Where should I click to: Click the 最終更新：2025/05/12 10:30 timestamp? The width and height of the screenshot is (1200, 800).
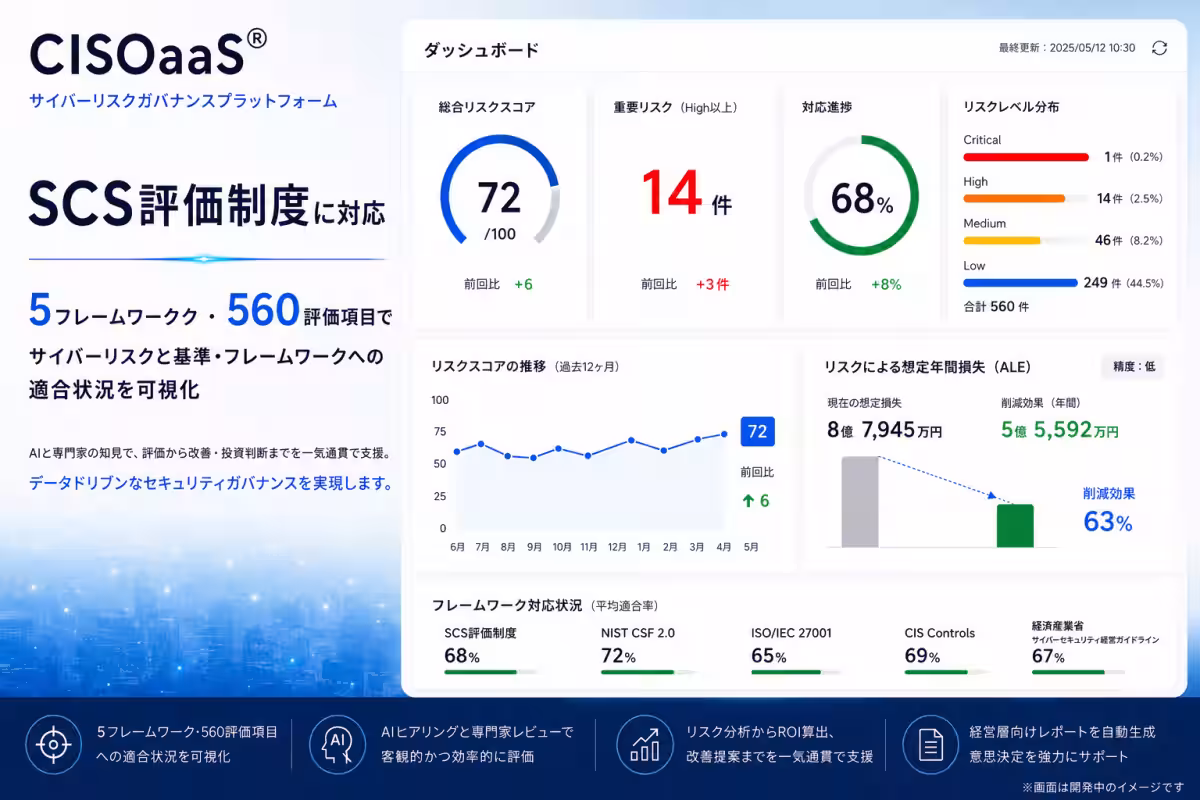point(1066,48)
